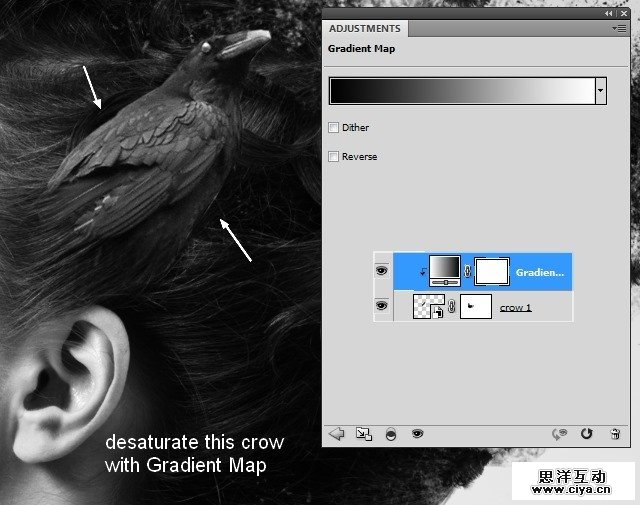Reset adjustment to defaults icon

tap(587, 434)
